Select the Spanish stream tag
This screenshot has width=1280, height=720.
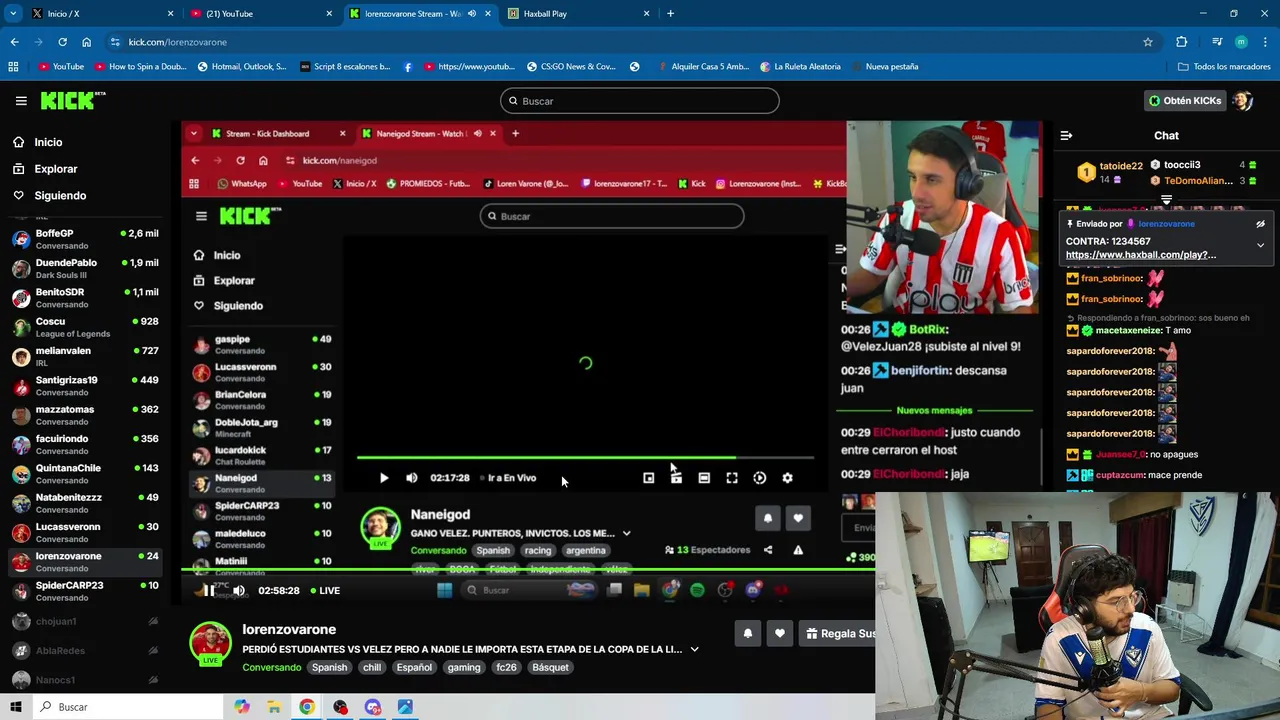[329, 668]
